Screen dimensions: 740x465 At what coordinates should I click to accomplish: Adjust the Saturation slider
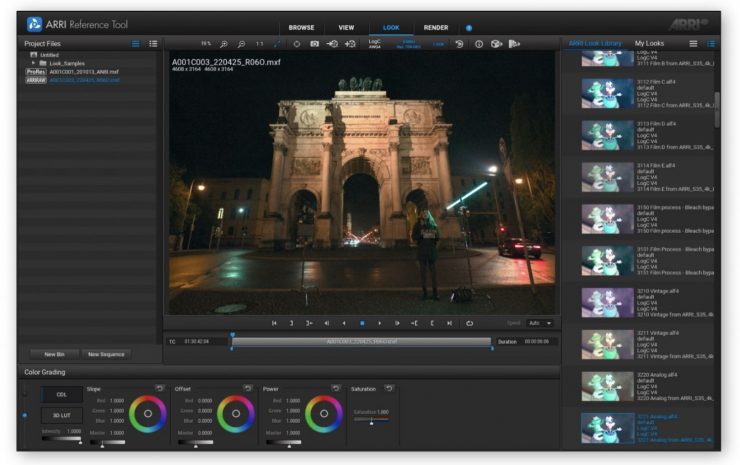pyautogui.click(x=371, y=422)
